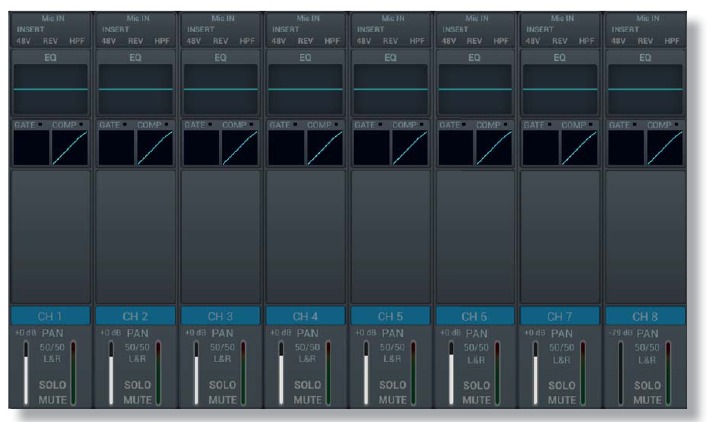Toggle 48V on CH 4 strip
Image resolution: width=718 pixels, height=422 pixels.
point(278,41)
